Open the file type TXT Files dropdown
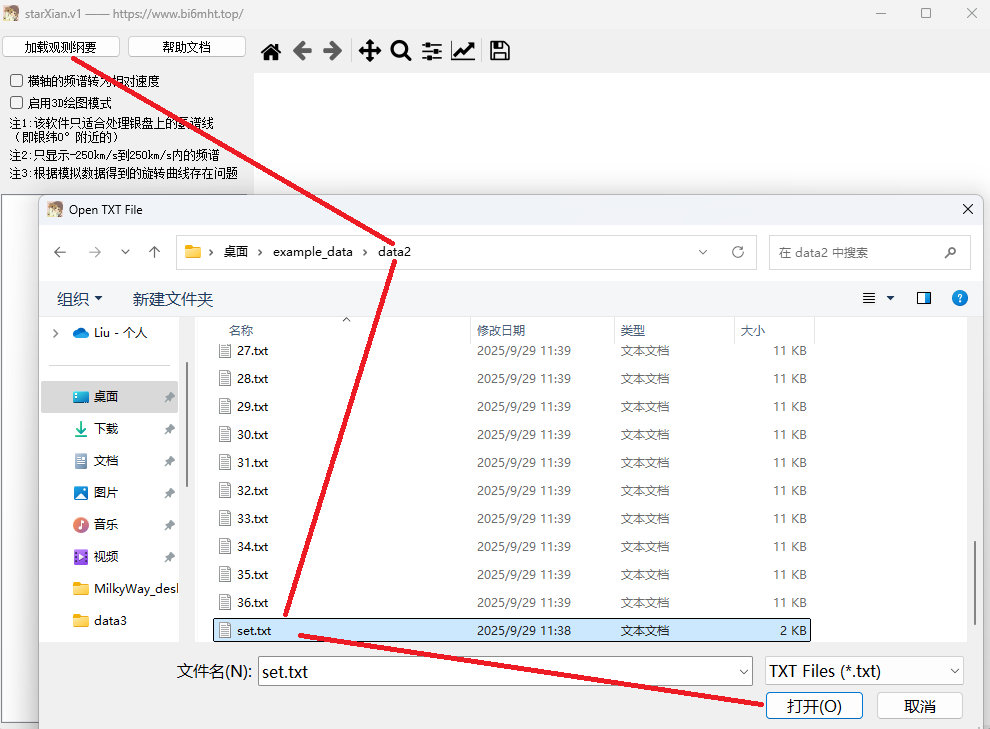The height and width of the screenshot is (729, 990). 863,672
